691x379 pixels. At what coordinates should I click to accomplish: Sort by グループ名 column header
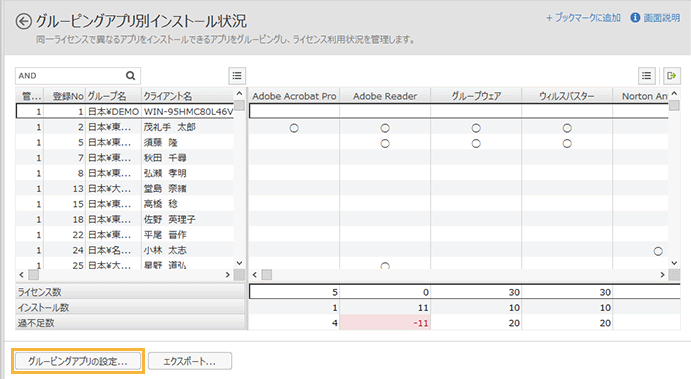coord(113,96)
